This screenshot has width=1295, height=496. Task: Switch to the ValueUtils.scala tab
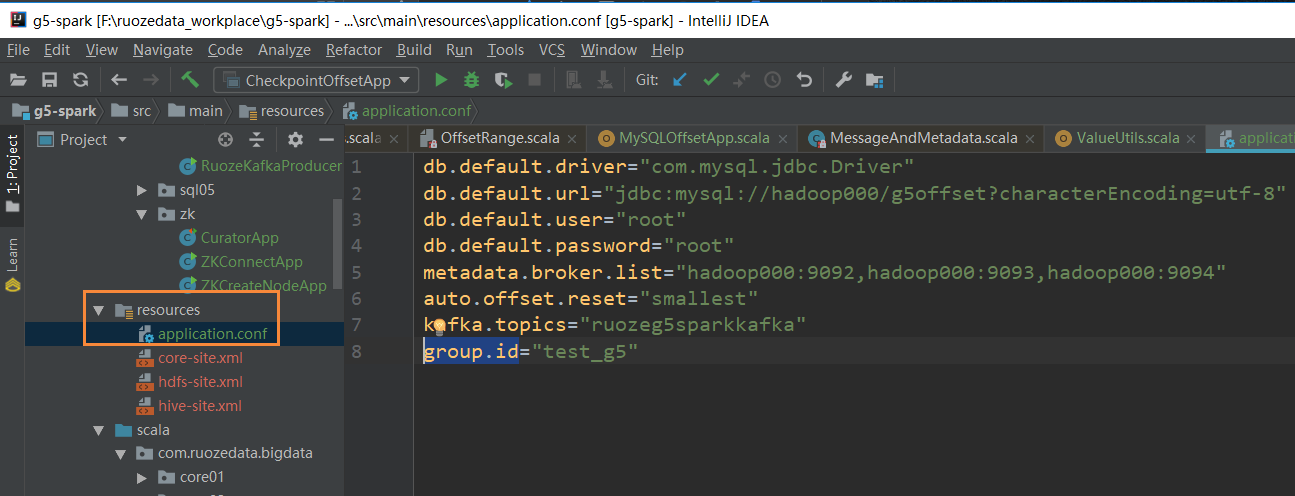[1127, 139]
